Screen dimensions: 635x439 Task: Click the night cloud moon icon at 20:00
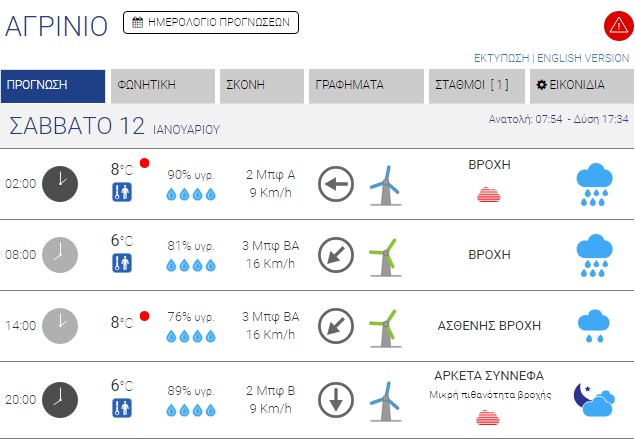593,400
